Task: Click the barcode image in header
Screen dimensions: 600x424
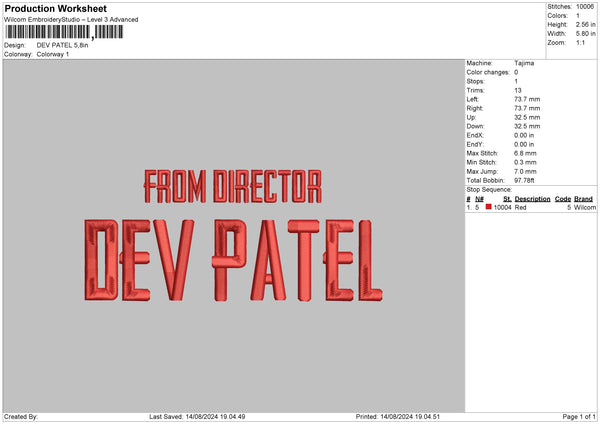Action: click(x=64, y=32)
